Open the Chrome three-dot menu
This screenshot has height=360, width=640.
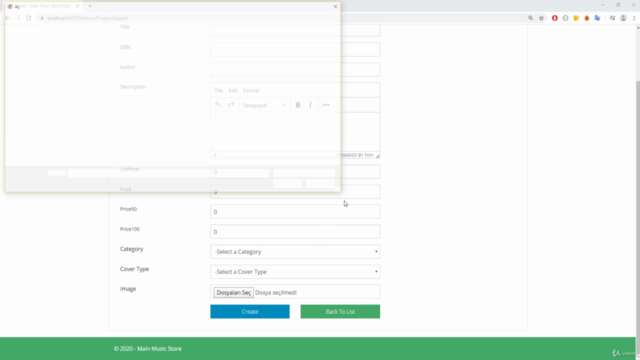pos(634,18)
